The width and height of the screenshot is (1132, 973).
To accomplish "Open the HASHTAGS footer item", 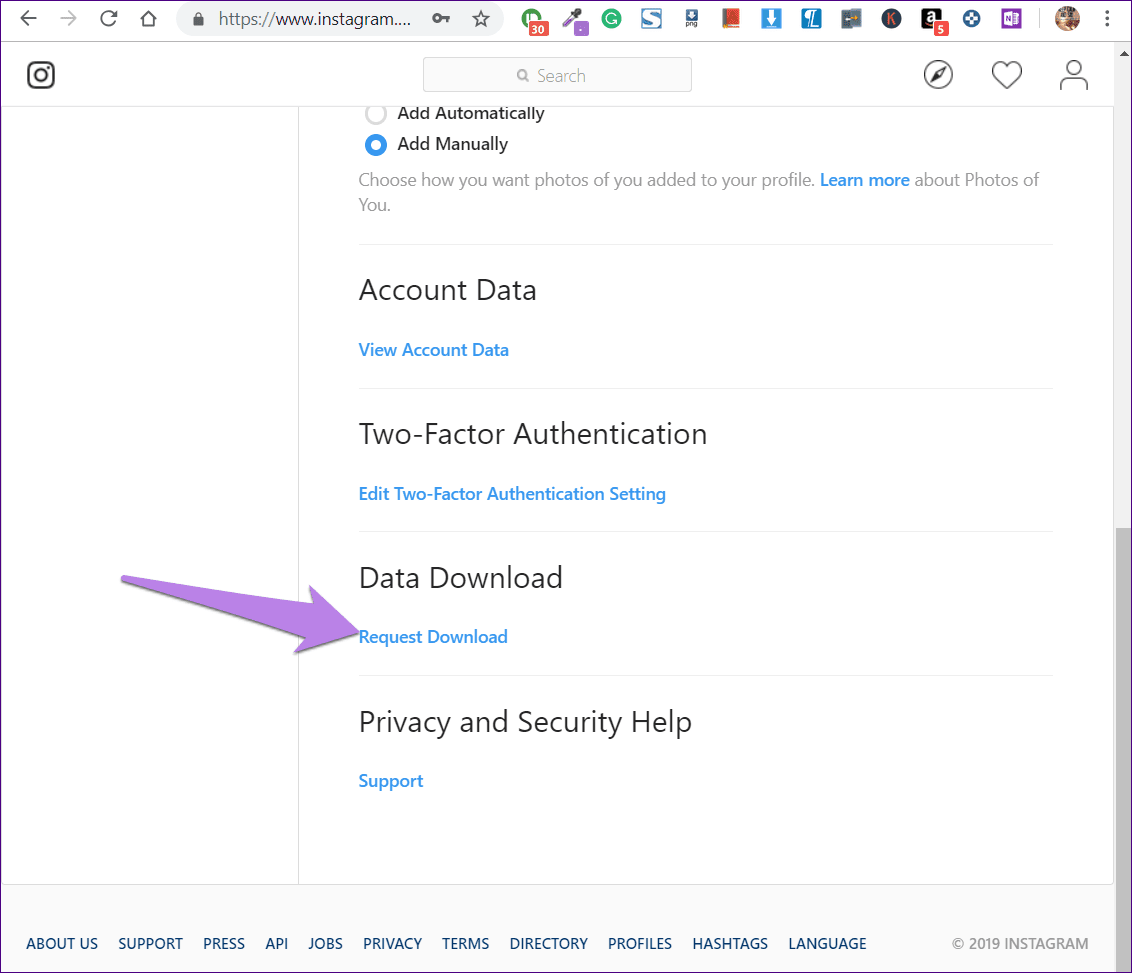I will pos(730,943).
